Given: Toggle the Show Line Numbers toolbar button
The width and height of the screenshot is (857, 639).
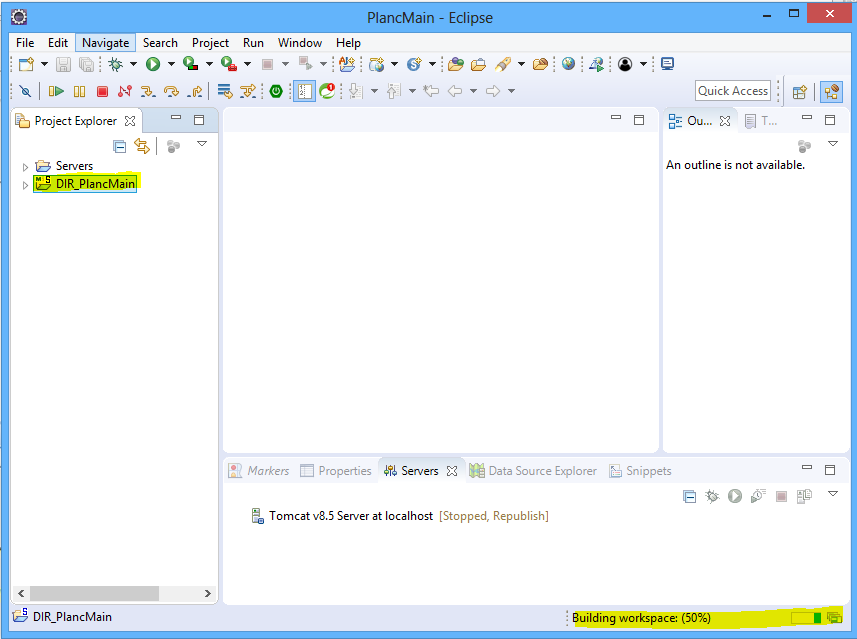Looking at the screenshot, I should pos(304,91).
